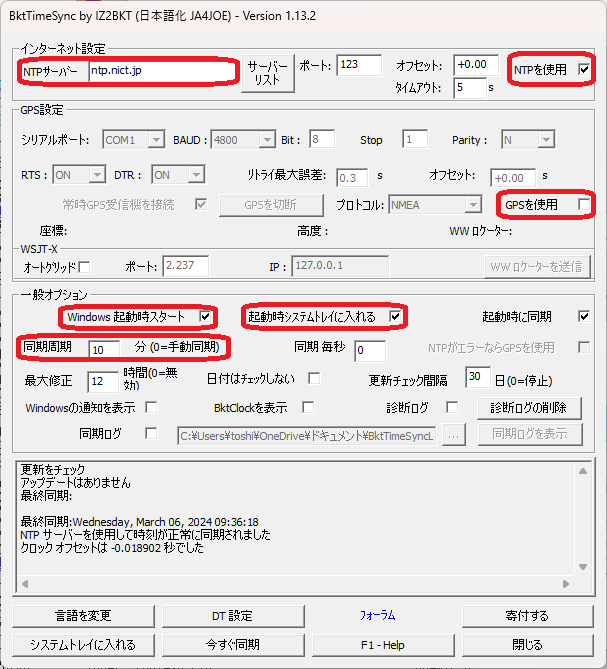Click the GPSを切断 button
The height and width of the screenshot is (669, 607).
271,205
